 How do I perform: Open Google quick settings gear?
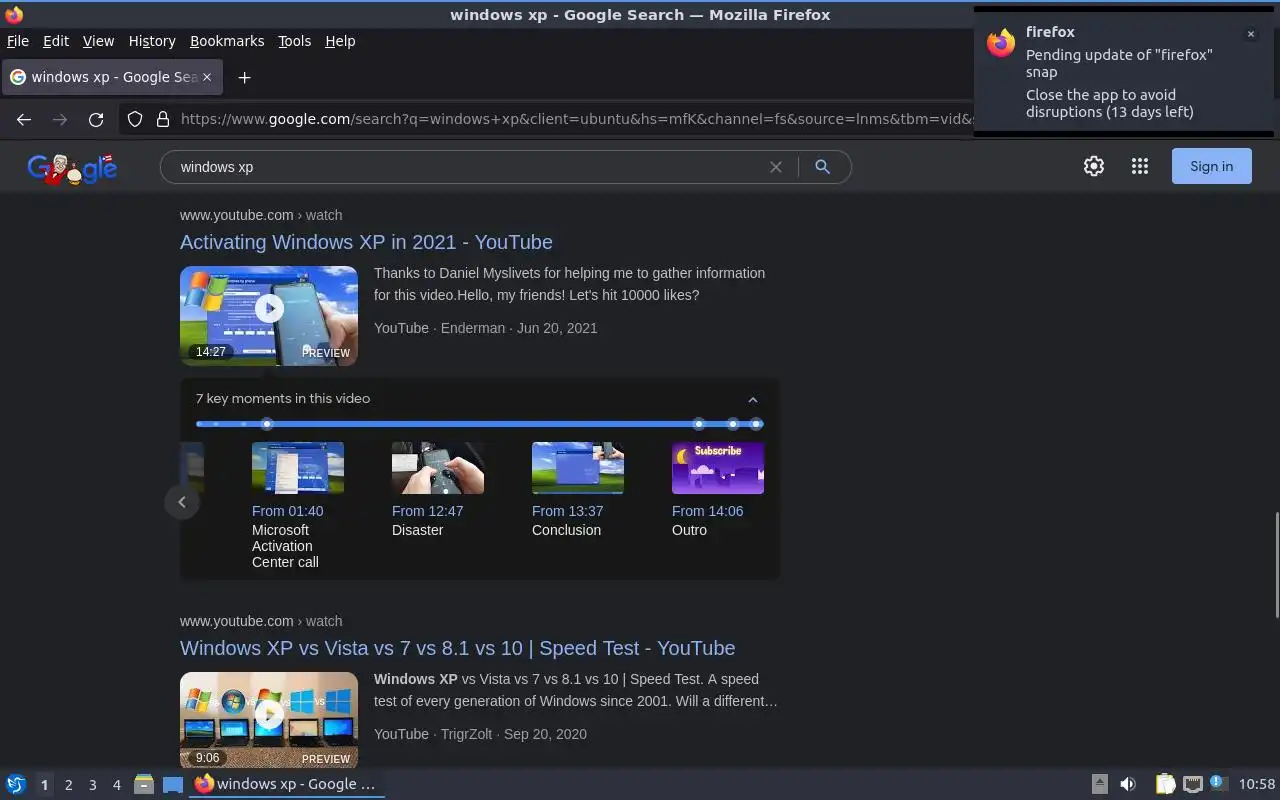[x=1094, y=167]
